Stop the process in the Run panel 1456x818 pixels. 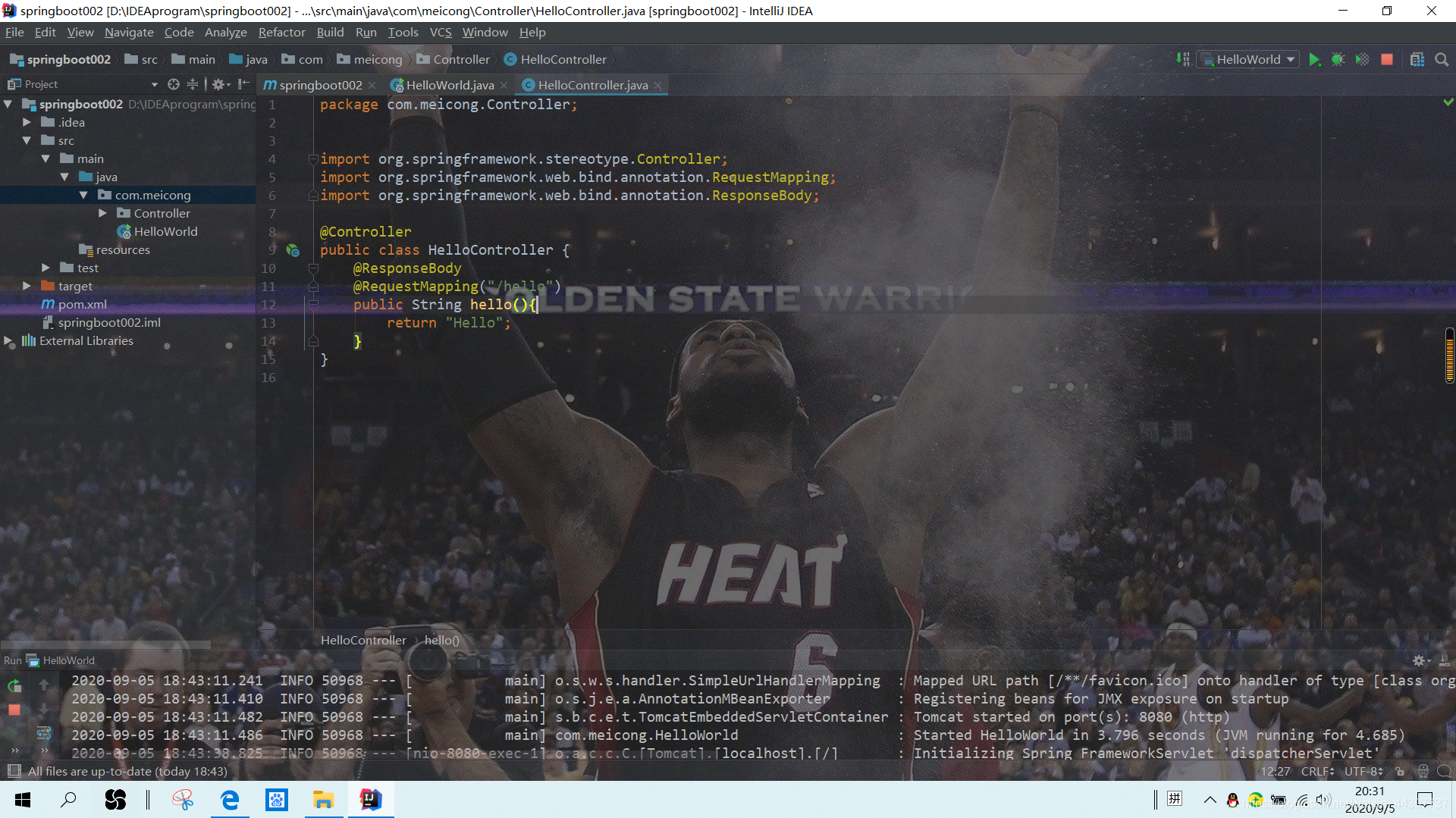tap(14, 710)
